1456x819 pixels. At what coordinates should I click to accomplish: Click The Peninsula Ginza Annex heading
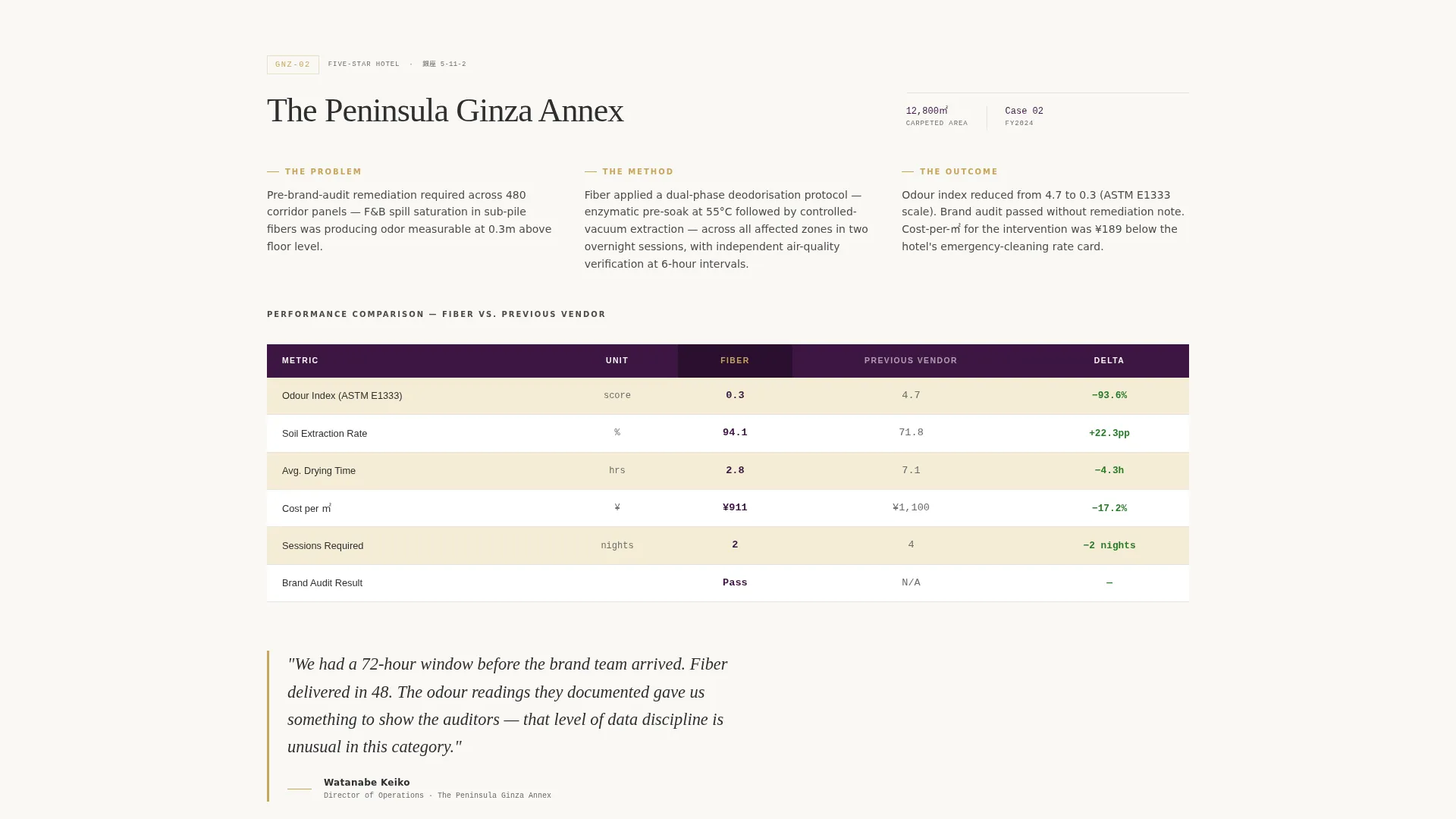[x=445, y=111]
